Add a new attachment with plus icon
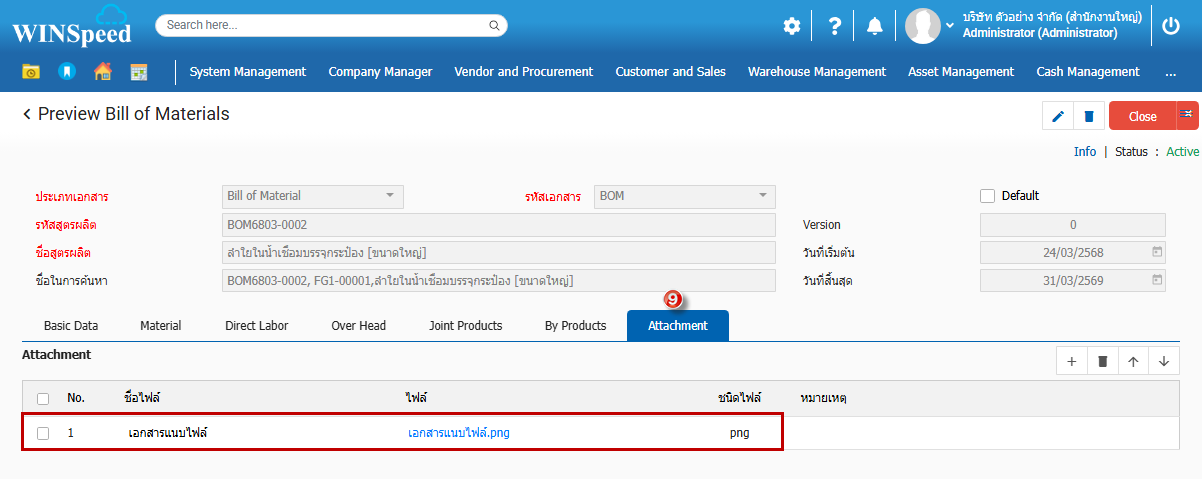This screenshot has width=1202, height=479. click(1071, 361)
